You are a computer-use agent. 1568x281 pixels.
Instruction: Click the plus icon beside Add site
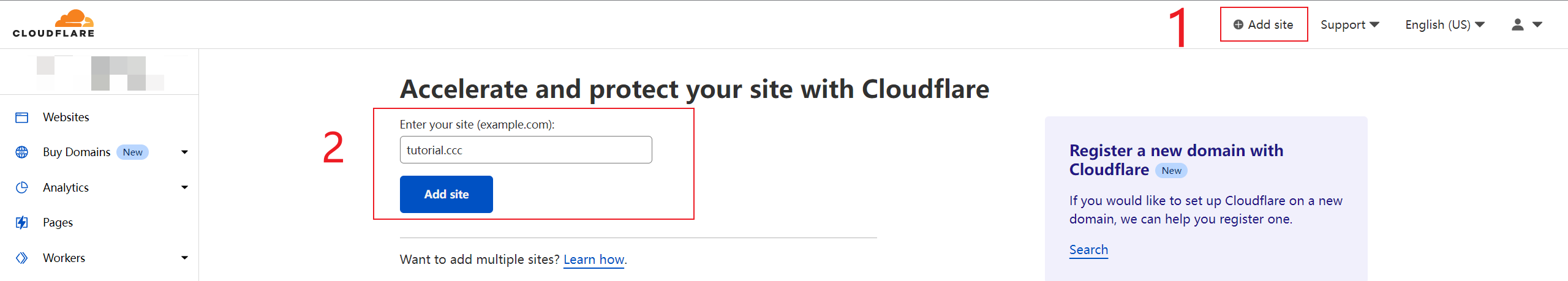tap(1238, 24)
